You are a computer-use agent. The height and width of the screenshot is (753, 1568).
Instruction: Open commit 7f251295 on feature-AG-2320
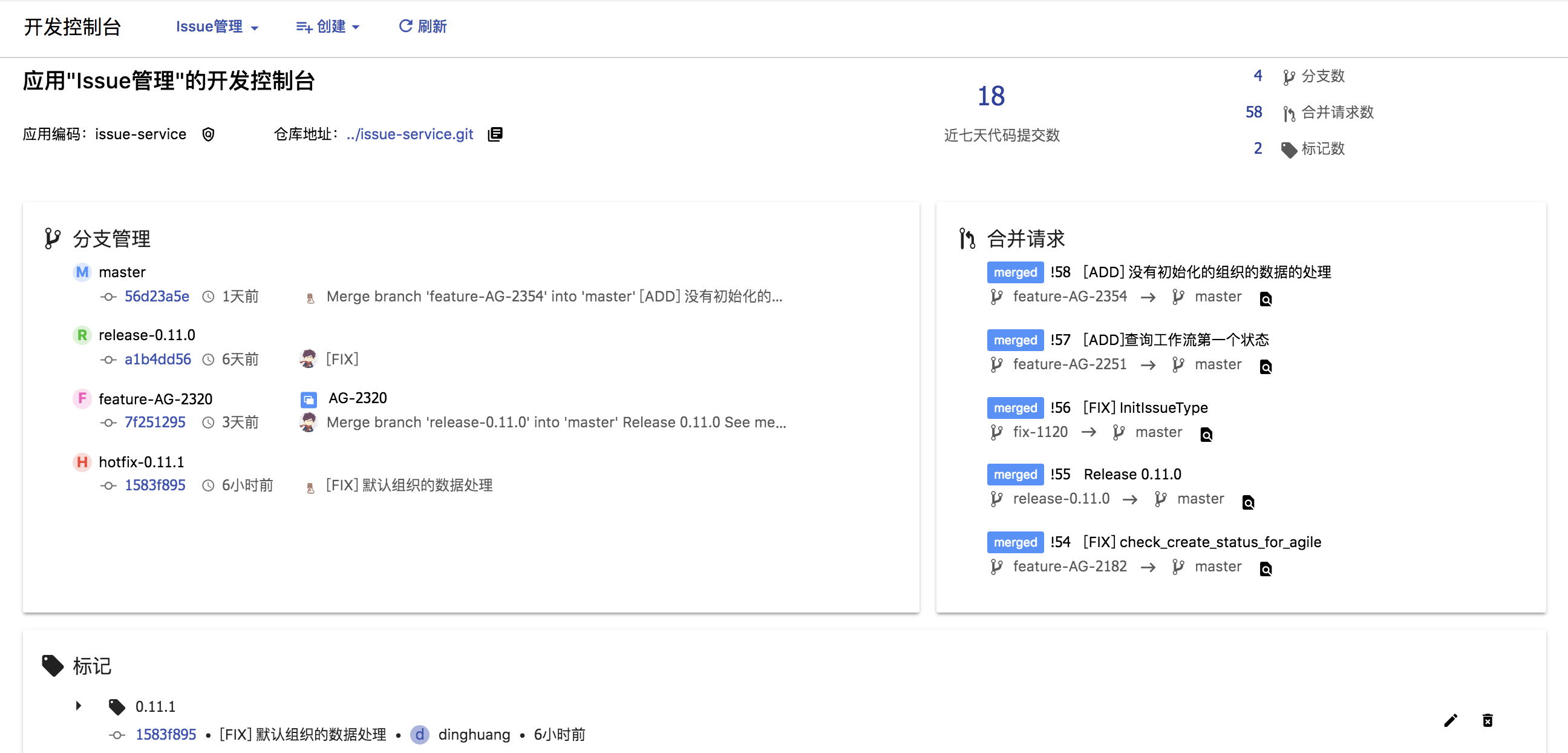(155, 422)
